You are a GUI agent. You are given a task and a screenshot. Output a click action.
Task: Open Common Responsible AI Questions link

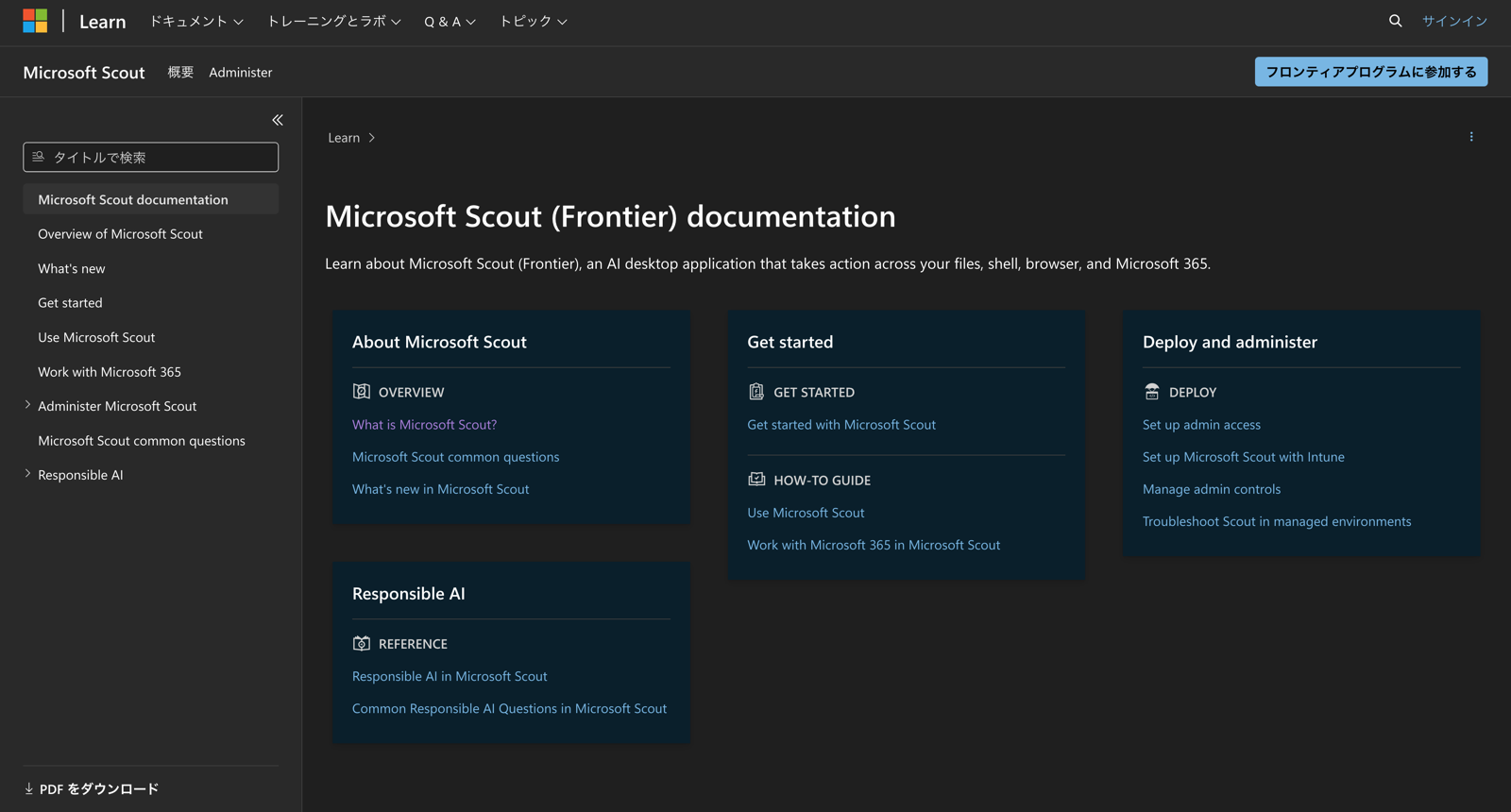click(x=509, y=708)
